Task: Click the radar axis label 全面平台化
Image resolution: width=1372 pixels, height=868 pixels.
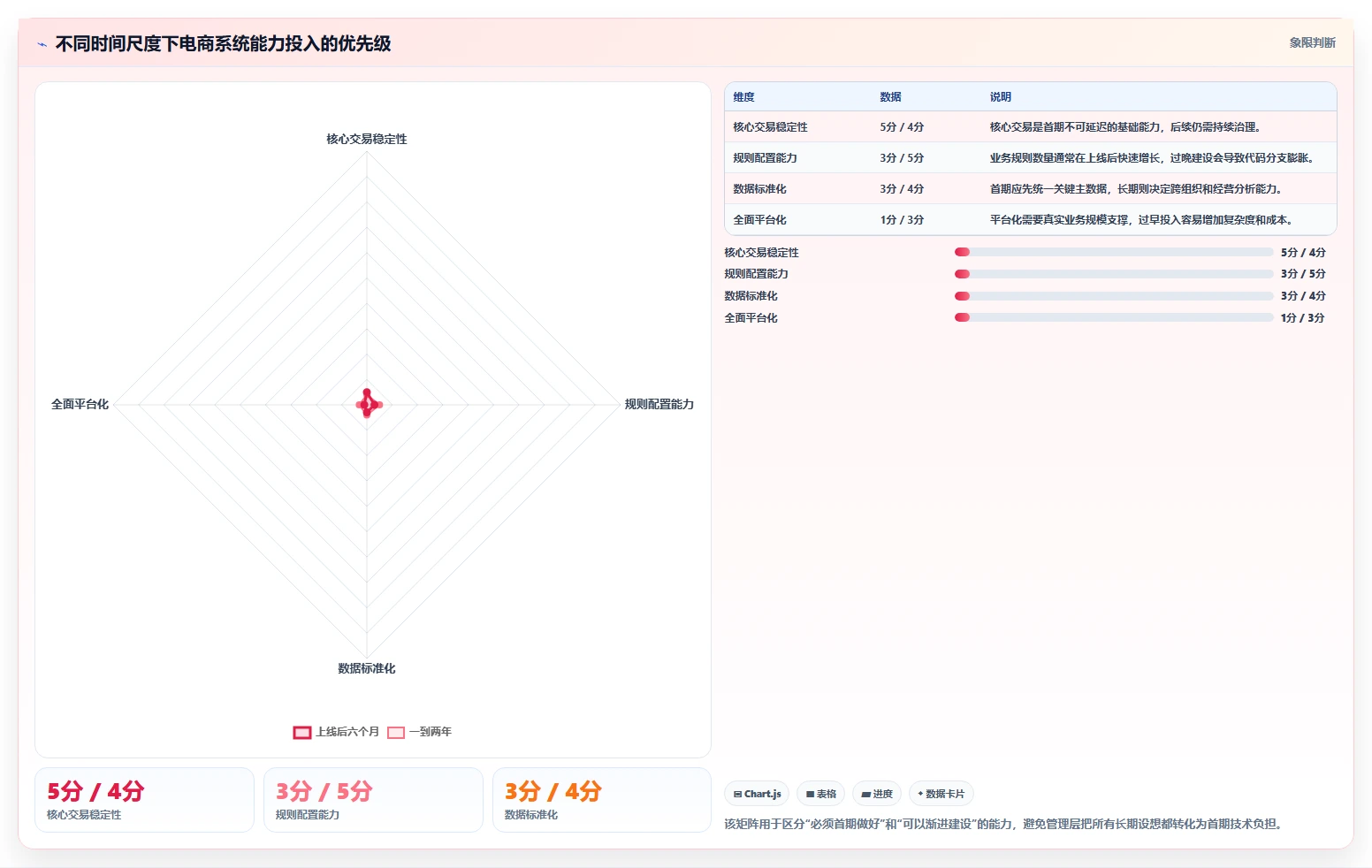Action: tap(80, 404)
